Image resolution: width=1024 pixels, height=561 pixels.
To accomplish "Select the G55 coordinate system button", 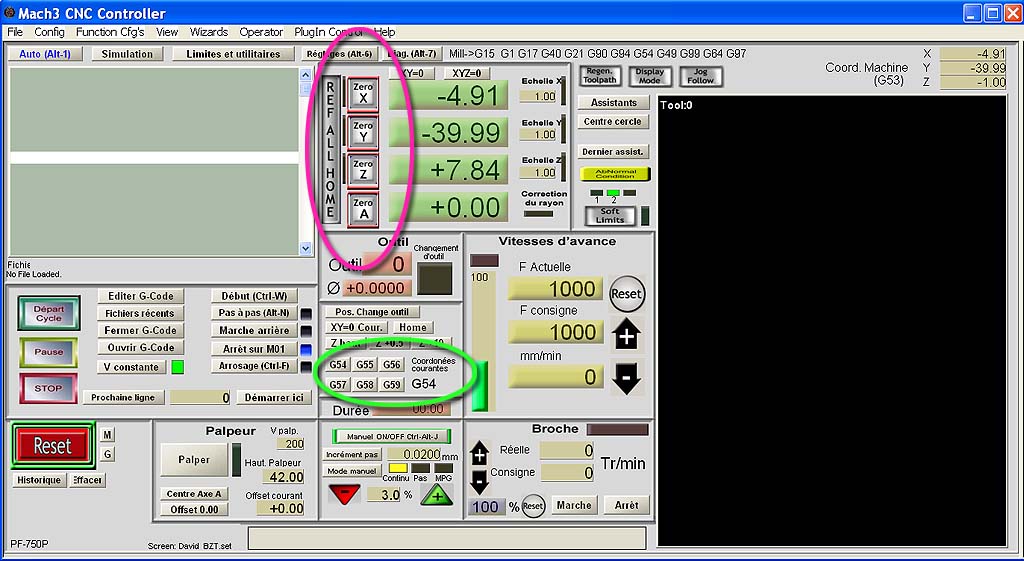I will [x=365, y=364].
